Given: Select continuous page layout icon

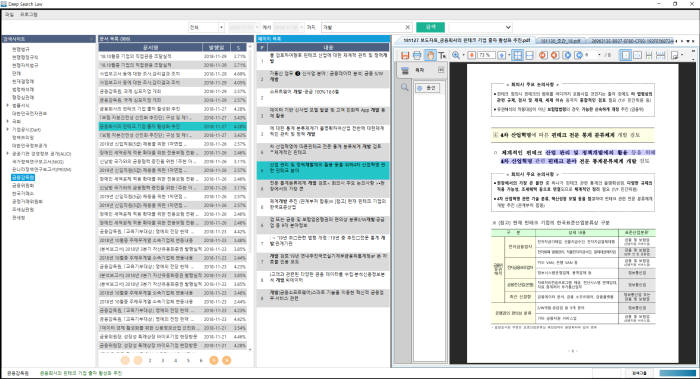Looking at the screenshot, I should coord(649,55).
